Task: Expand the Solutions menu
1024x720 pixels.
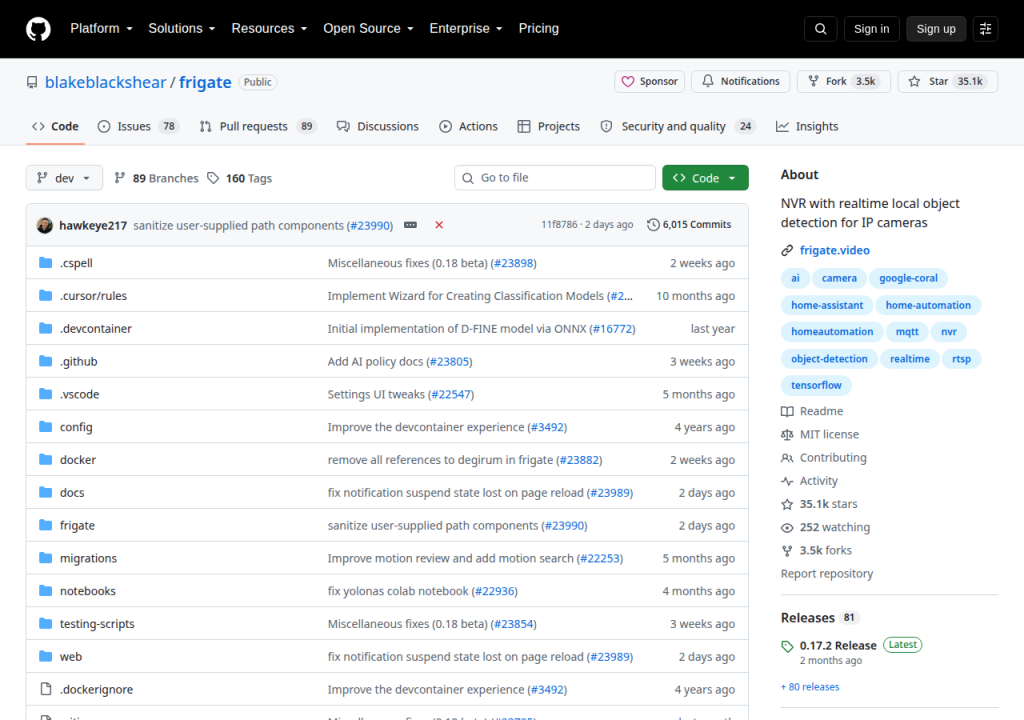Action: (182, 29)
